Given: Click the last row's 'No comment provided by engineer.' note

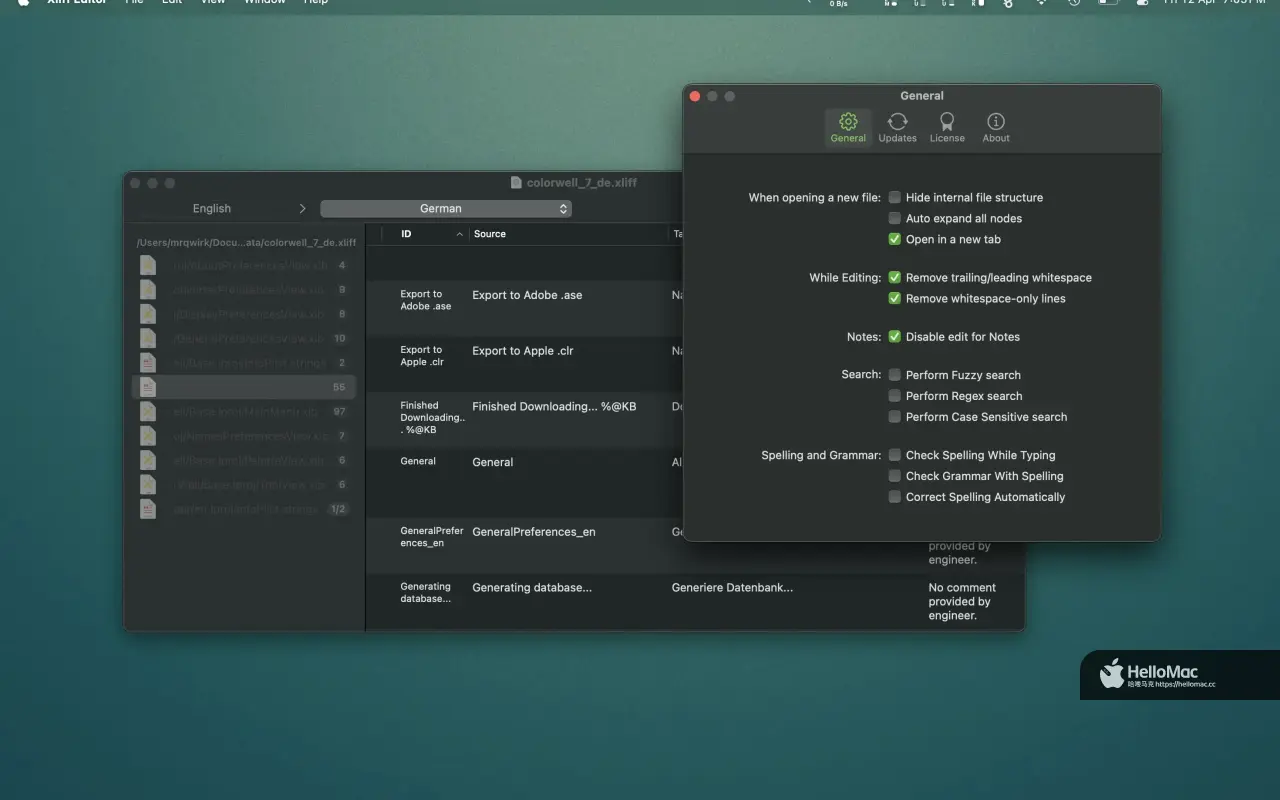Looking at the screenshot, I should 962,602.
